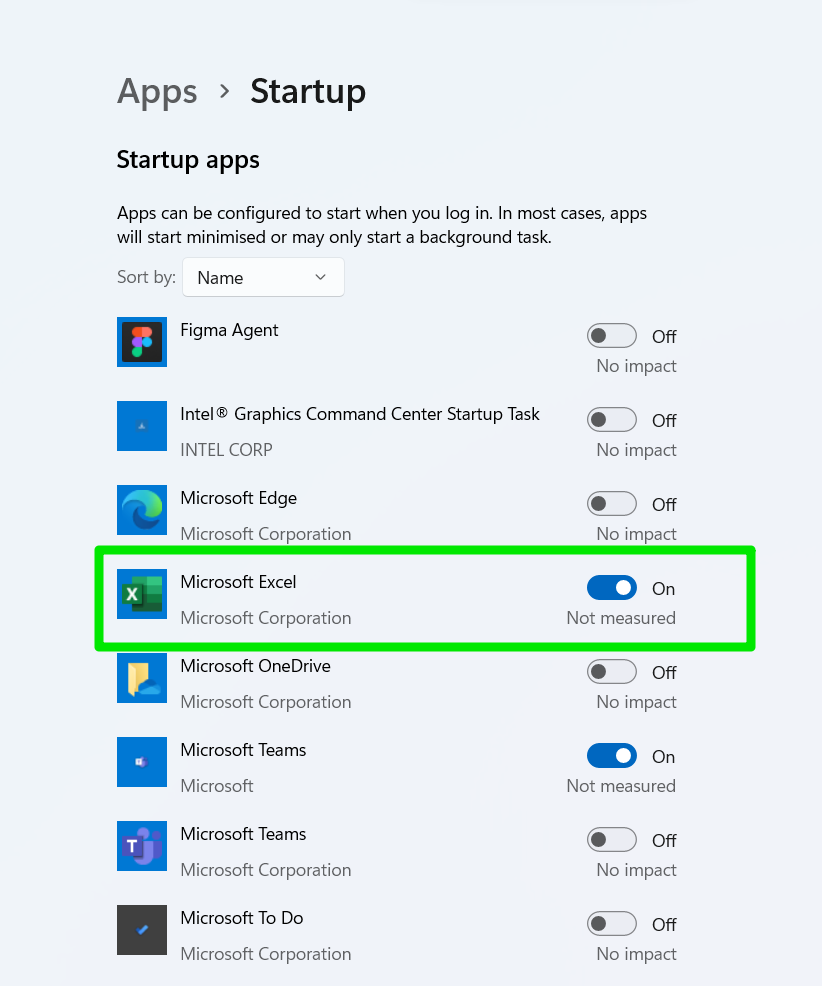
Task: Click the small Teams icon published by Microsoft
Action: click(142, 762)
